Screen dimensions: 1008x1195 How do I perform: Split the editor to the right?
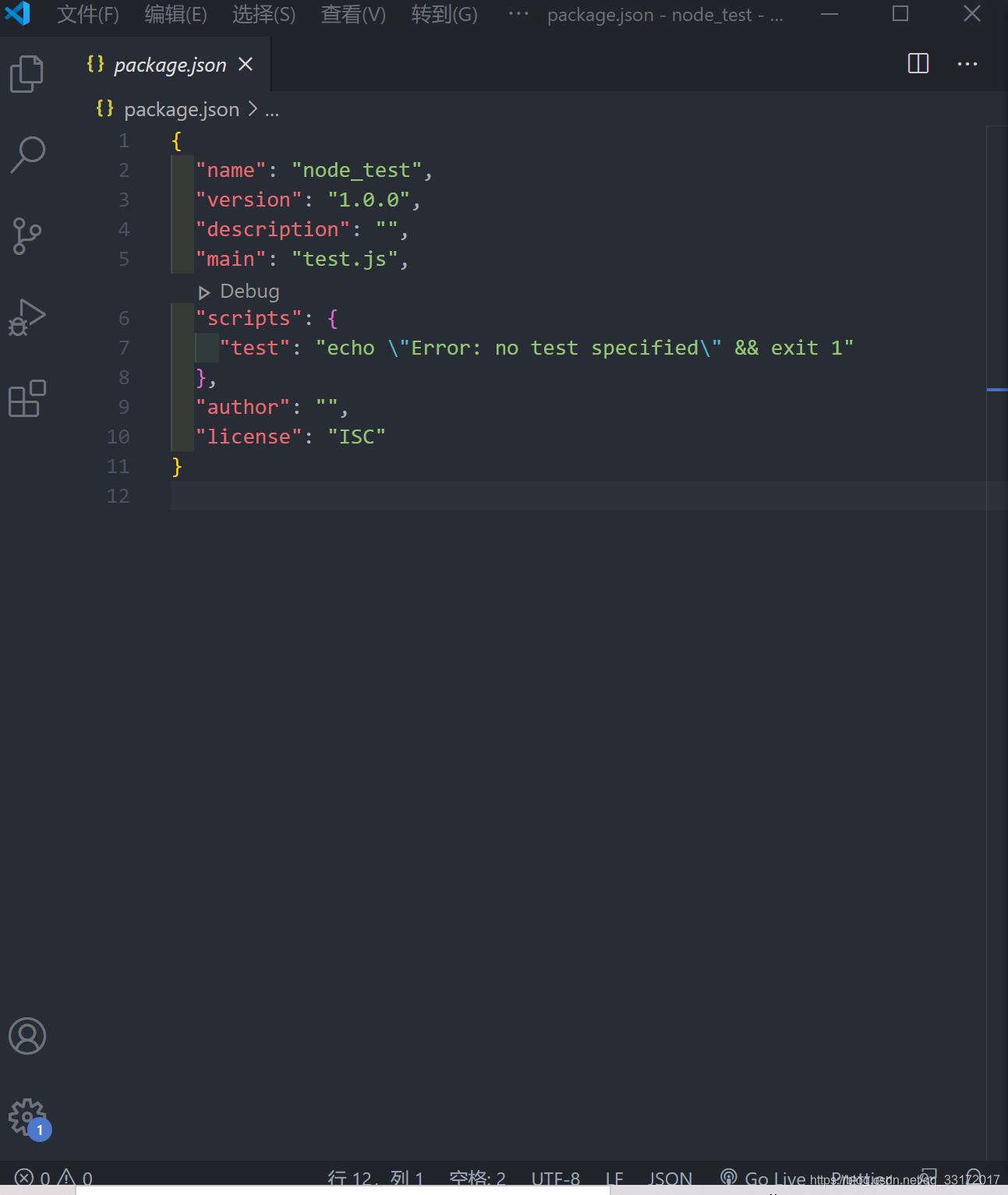[918, 64]
